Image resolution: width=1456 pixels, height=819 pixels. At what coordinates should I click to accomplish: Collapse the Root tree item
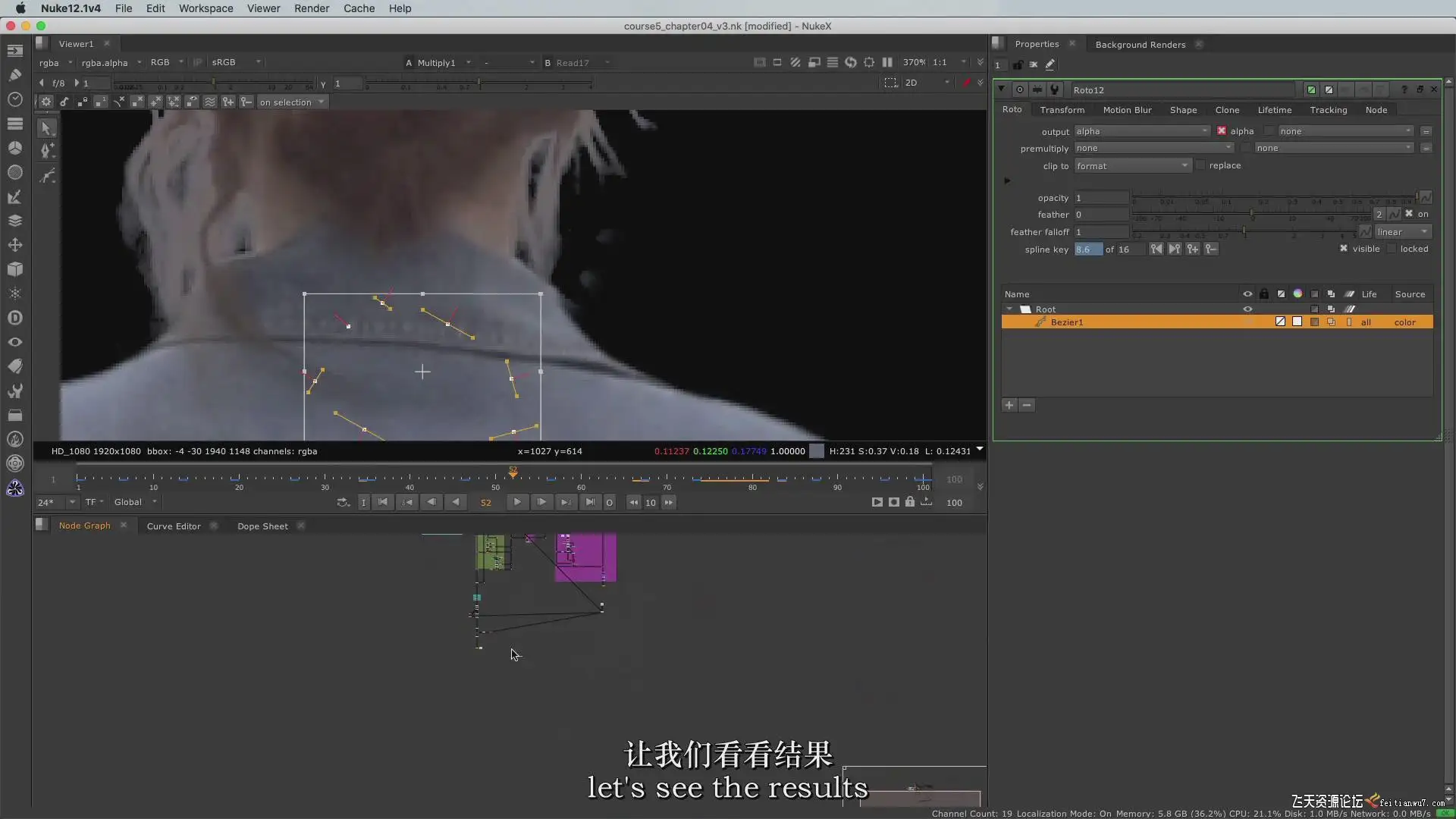point(1009,309)
